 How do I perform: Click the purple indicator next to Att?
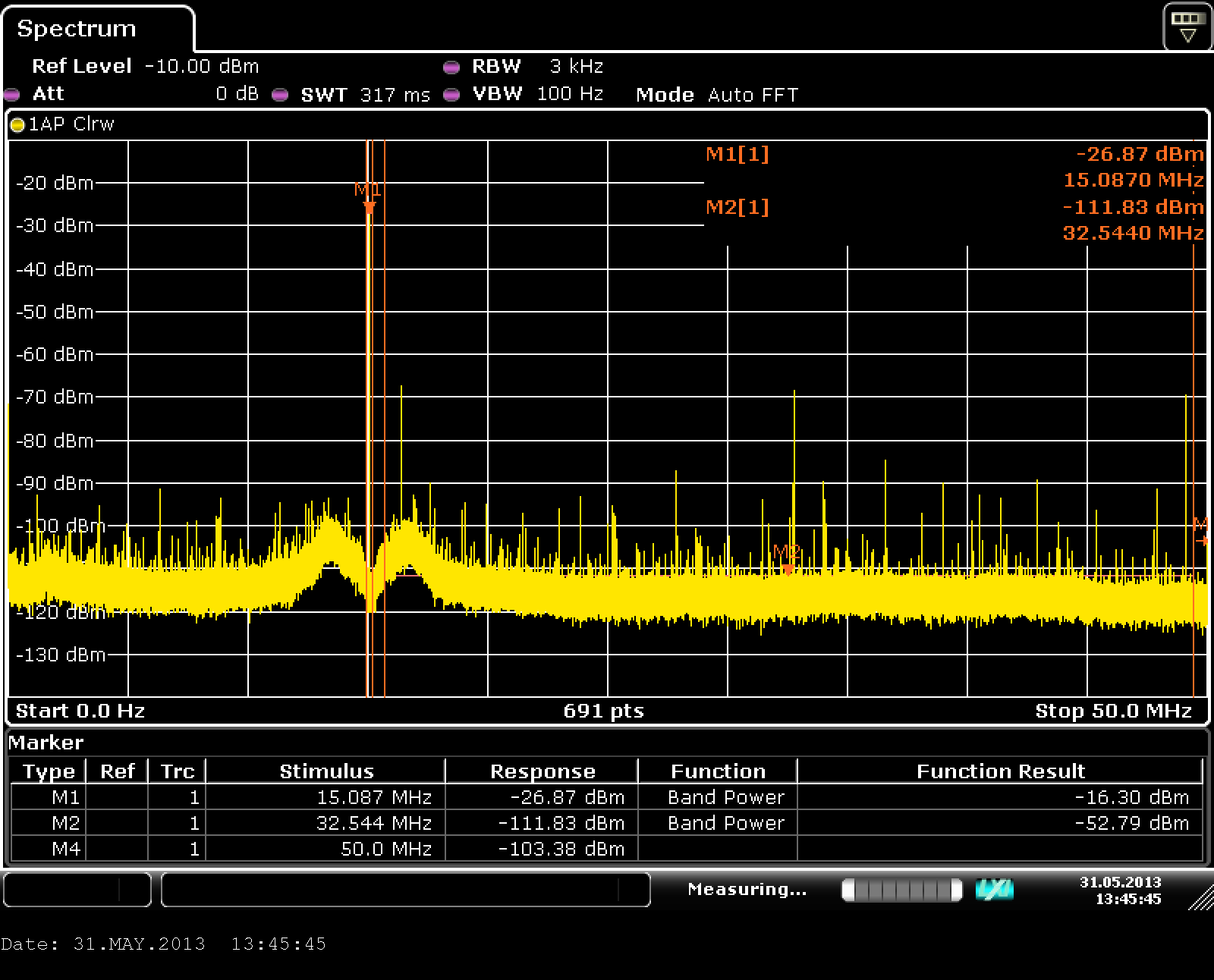point(11,95)
